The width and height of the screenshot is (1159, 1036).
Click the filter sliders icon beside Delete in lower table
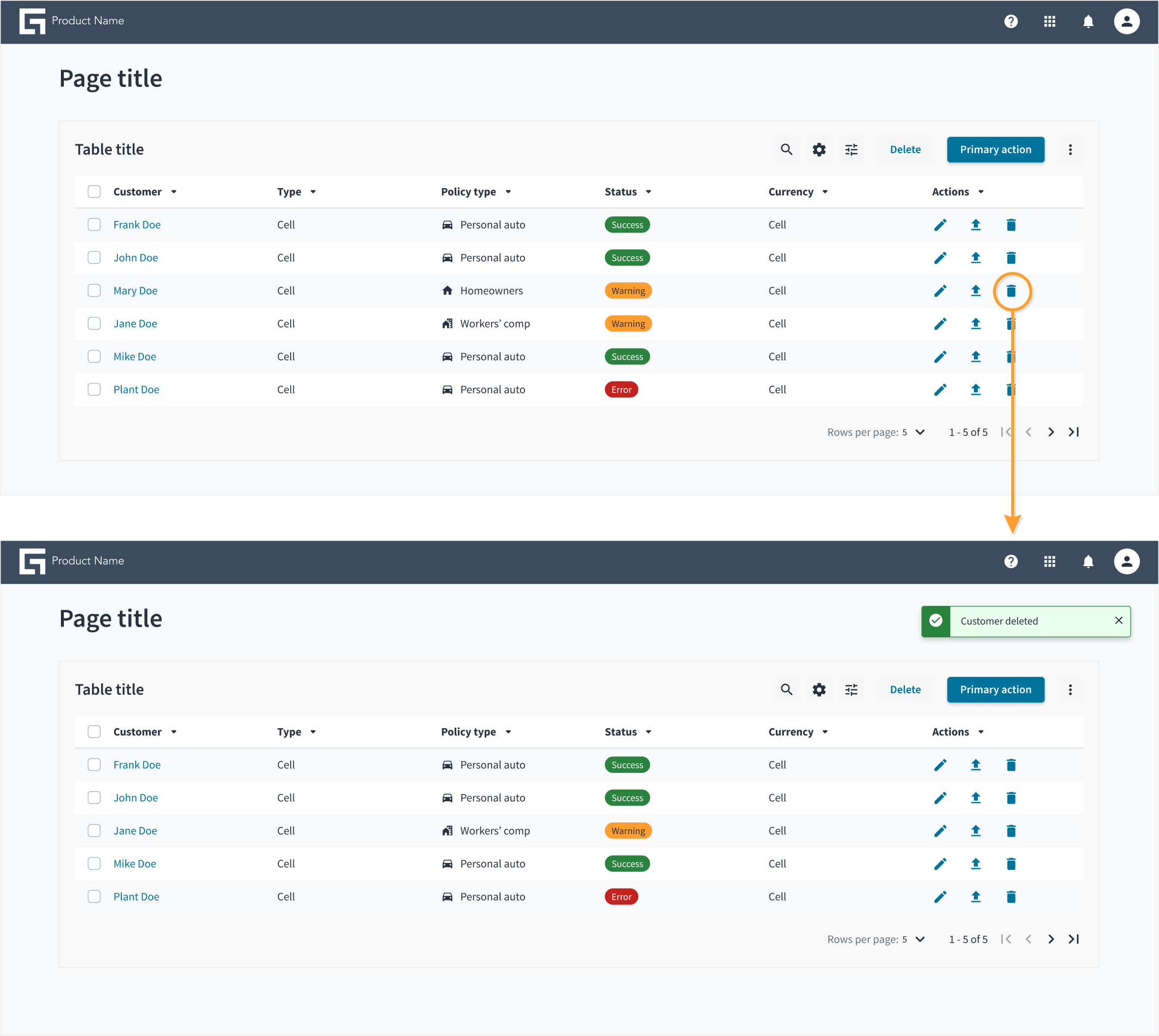[x=851, y=689]
